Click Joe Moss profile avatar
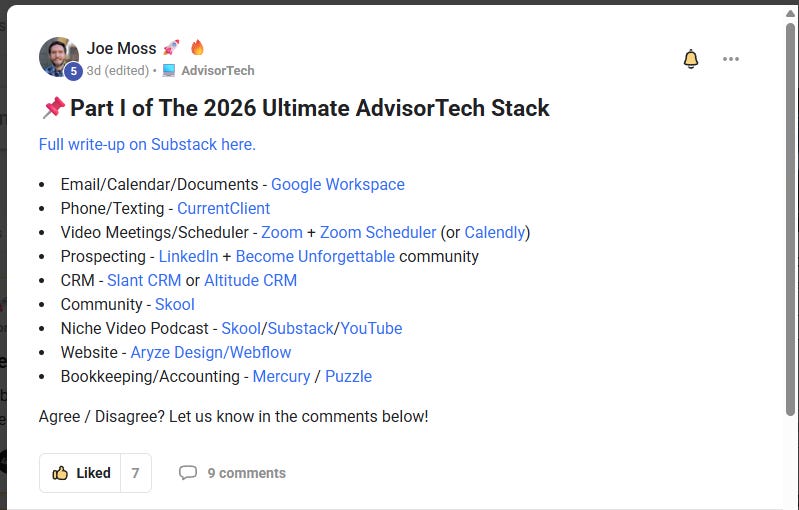Viewport: 799px width, 510px height. [59, 57]
